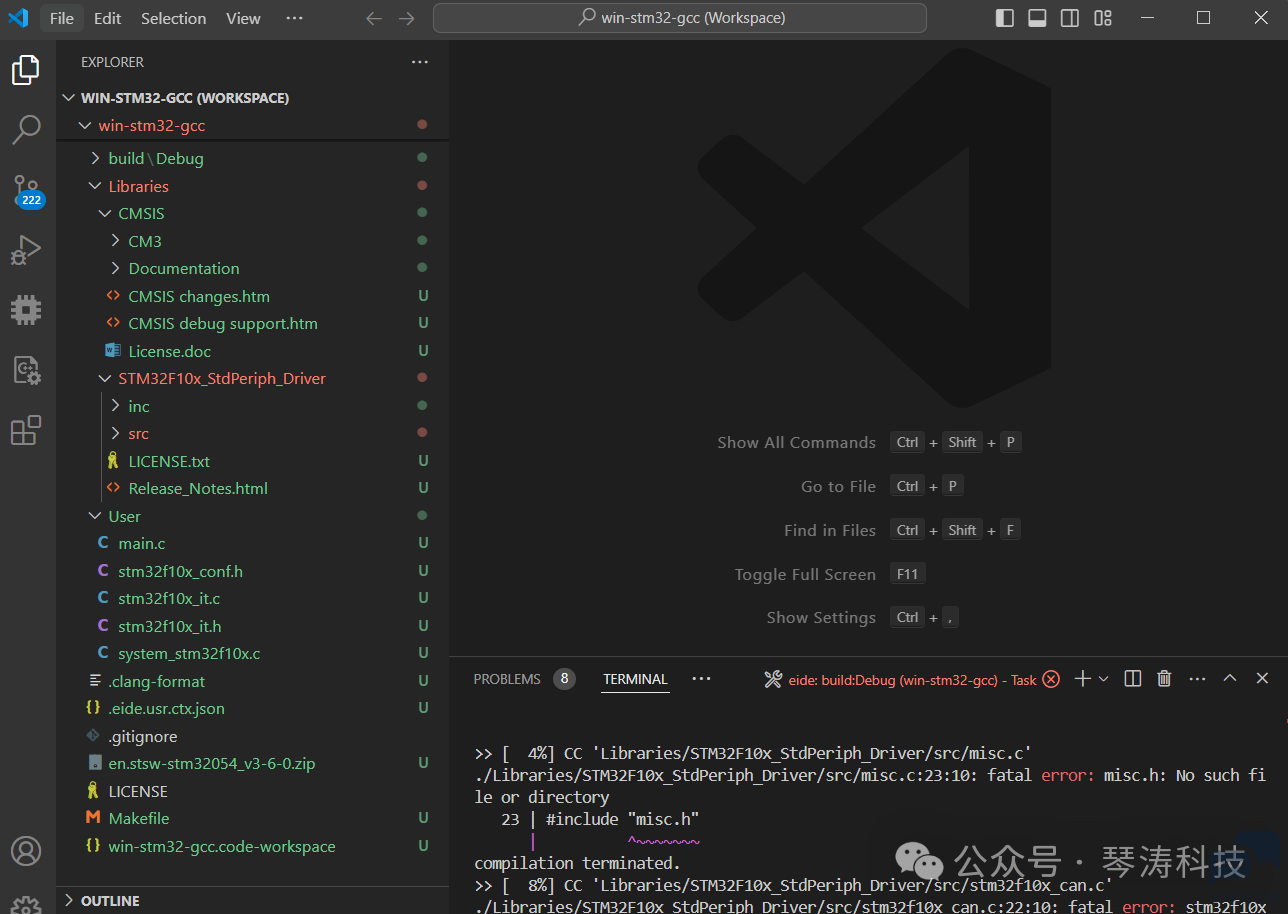The height and width of the screenshot is (914, 1288).
Task: Open the File menu
Action: pos(61,18)
